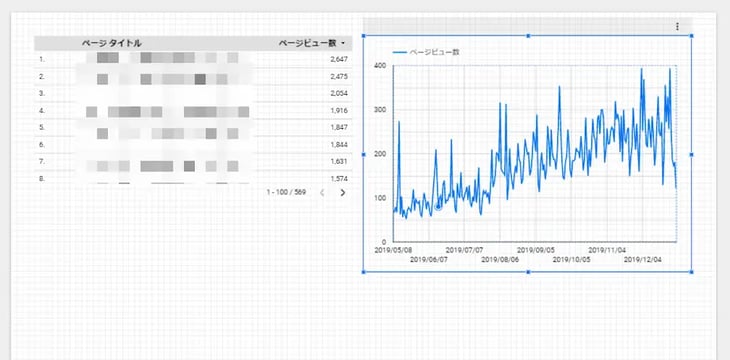Go to previous page of table results
Image resolution: width=730 pixels, height=360 pixels.
click(322, 192)
